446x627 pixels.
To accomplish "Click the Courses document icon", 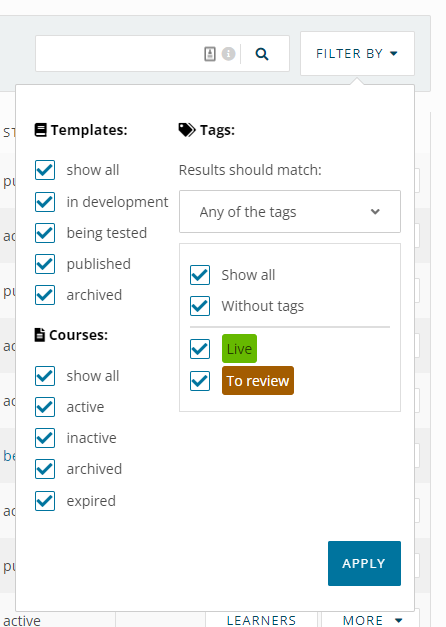I will 40,335.
